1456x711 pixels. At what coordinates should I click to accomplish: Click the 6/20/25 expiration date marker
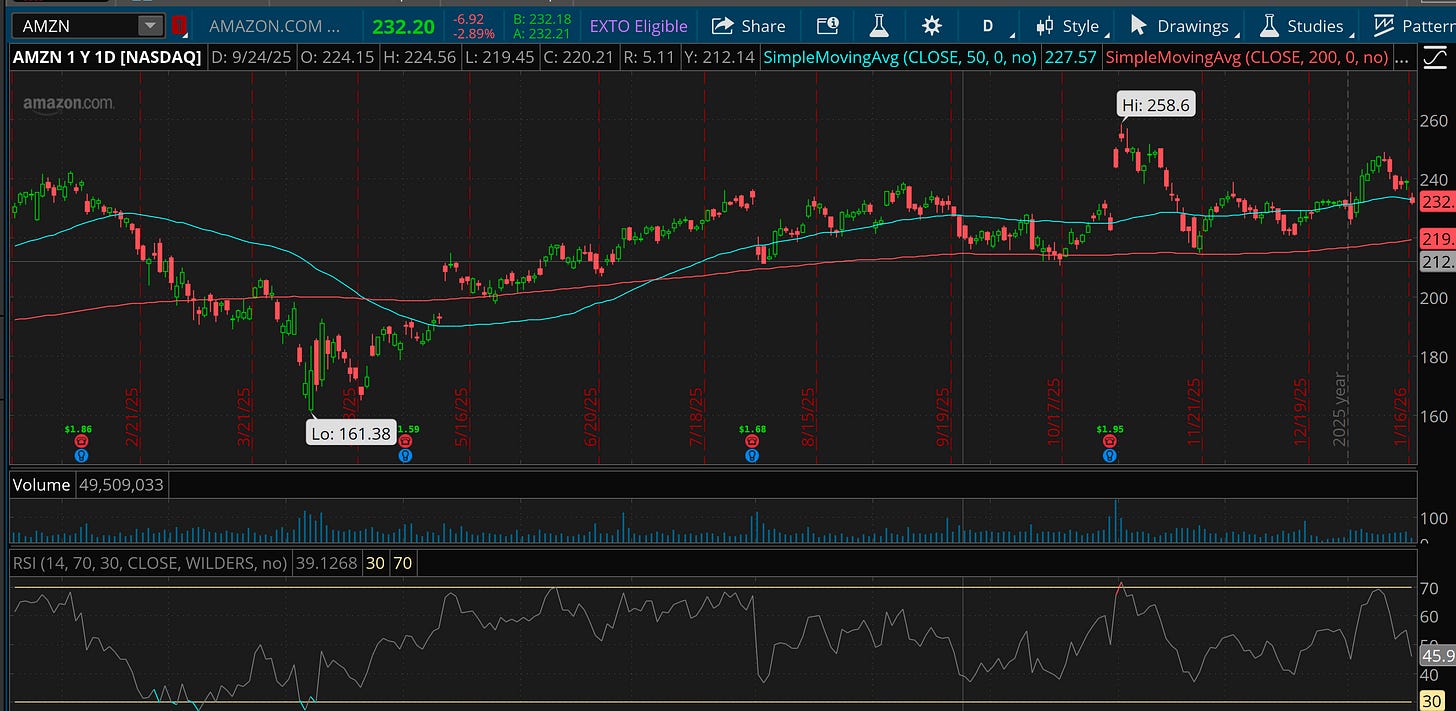tap(591, 417)
